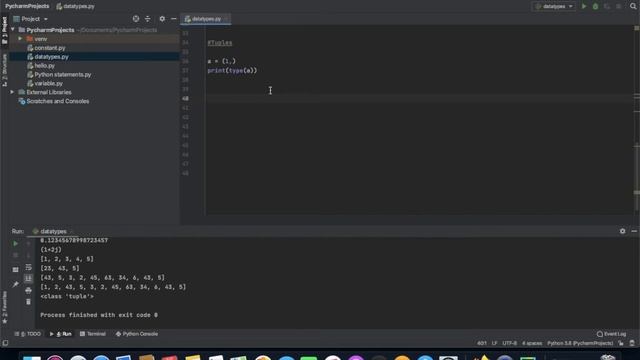Image resolution: width=640 pixels, height=360 pixels.
Task: Click [23, 43, 5] console output line
Action: tap(60, 268)
